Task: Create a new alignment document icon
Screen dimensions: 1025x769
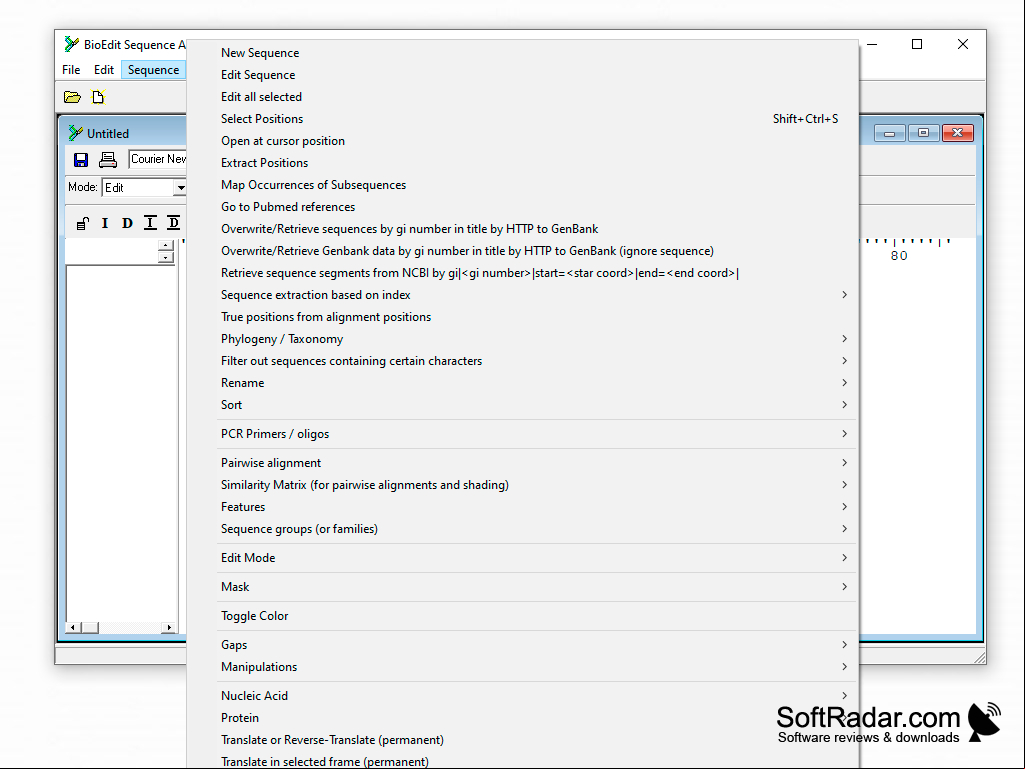Action: [x=98, y=97]
